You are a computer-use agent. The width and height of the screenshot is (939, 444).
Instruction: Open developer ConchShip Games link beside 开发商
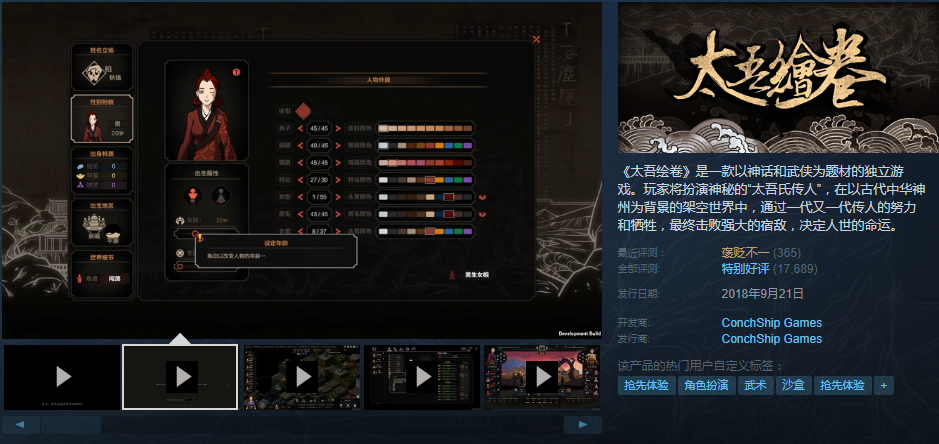(771, 323)
